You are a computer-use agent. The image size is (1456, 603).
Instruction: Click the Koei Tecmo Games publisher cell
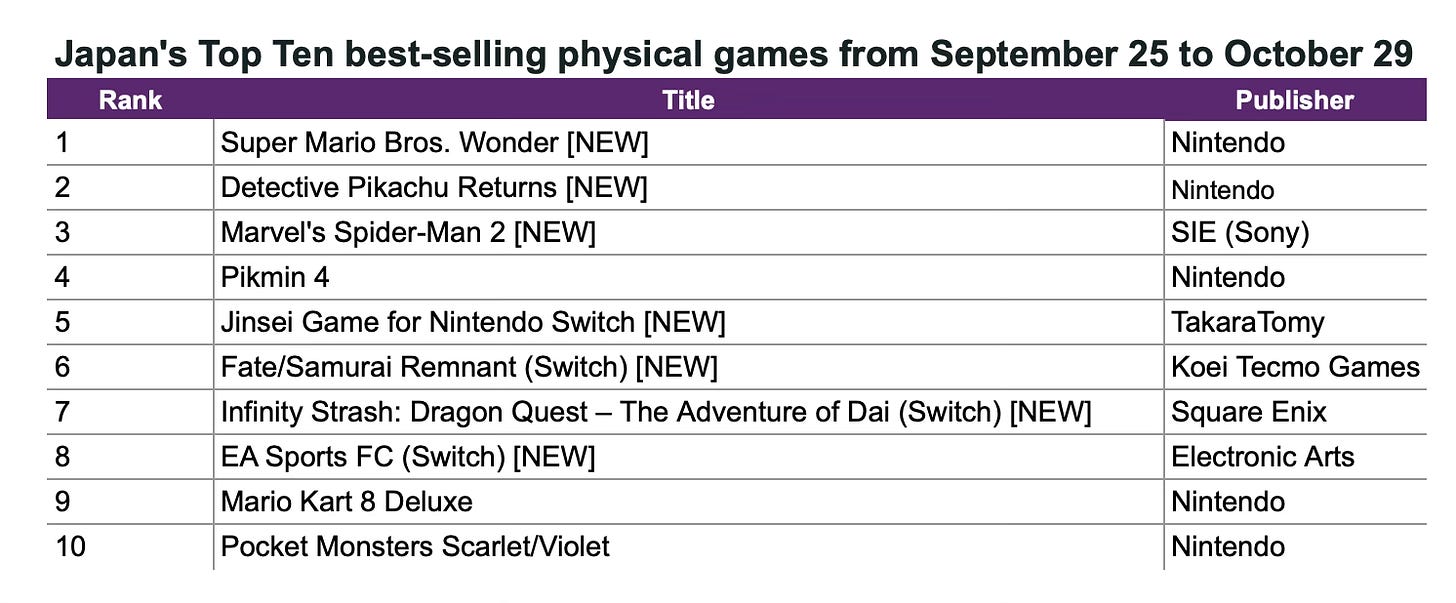[x=1295, y=367]
